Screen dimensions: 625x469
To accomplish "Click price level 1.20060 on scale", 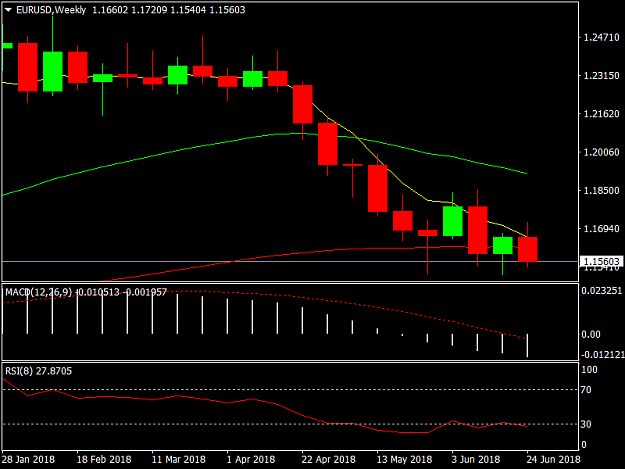I will 601,152.
